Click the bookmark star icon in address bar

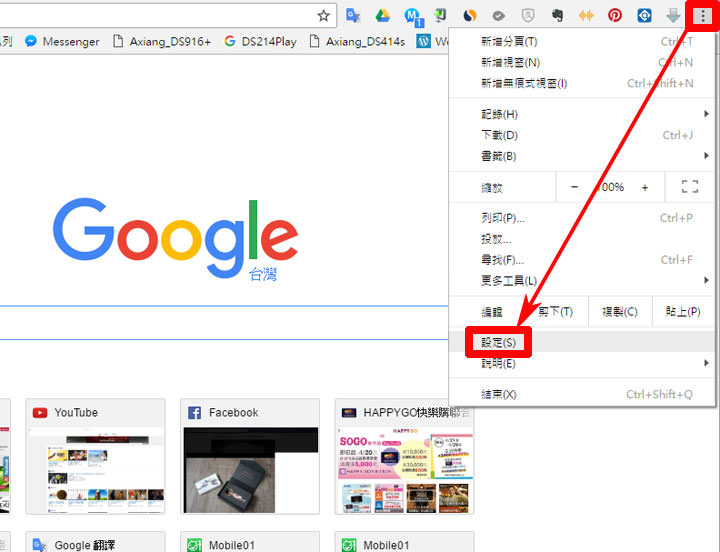pos(323,15)
